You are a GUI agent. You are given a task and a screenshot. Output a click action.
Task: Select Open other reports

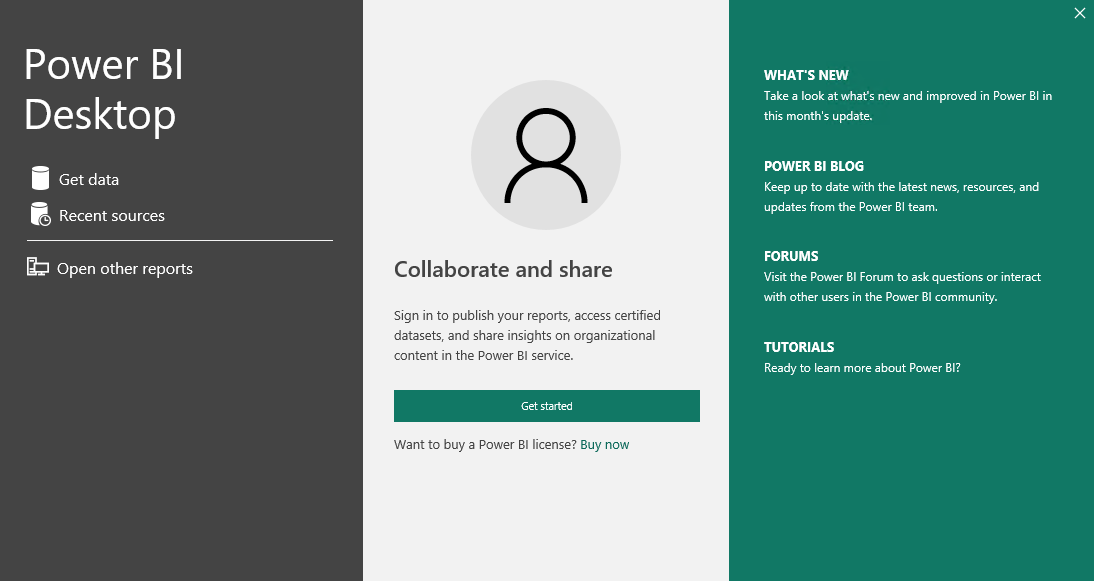pyautogui.click(x=125, y=269)
